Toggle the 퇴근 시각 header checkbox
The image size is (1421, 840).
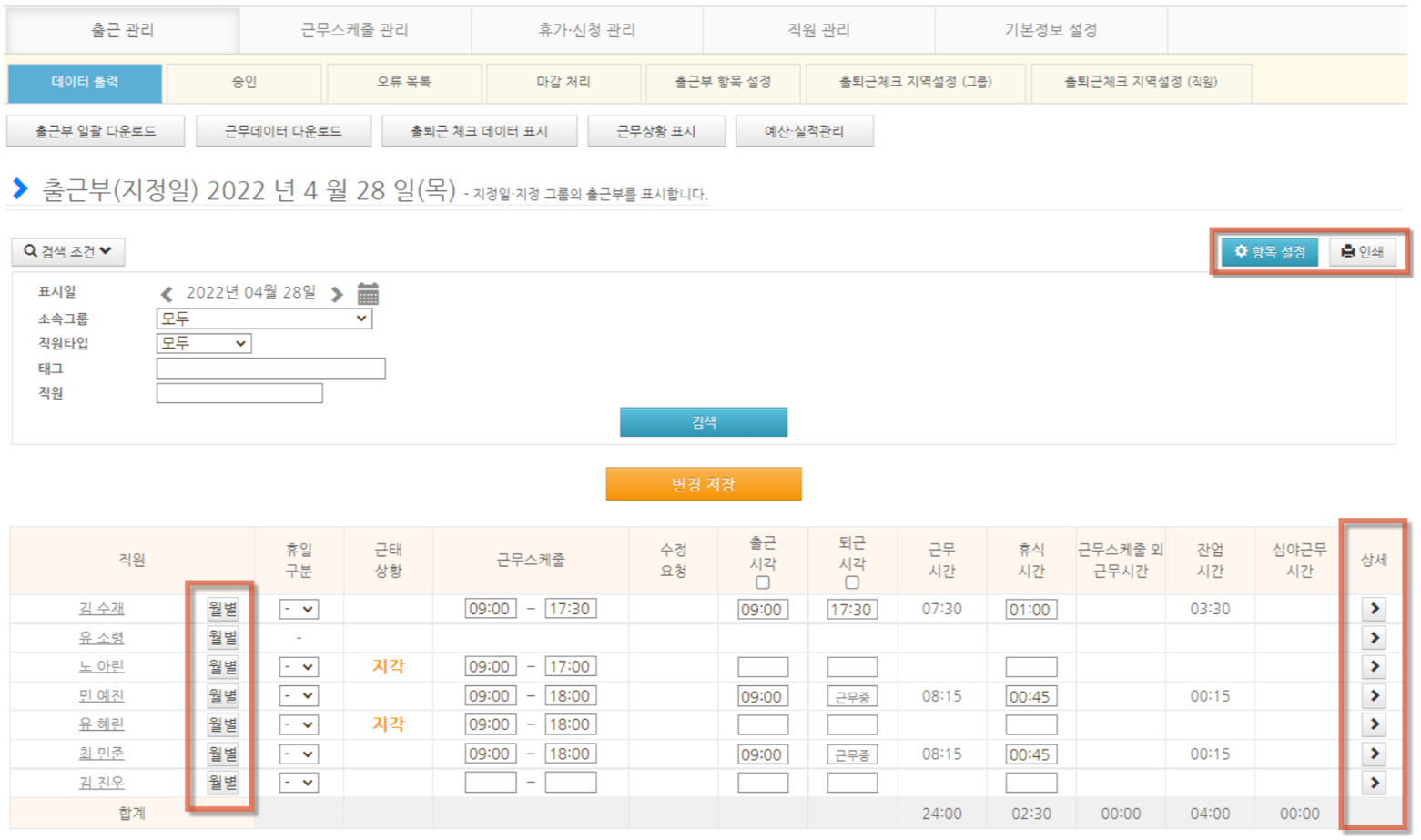(852, 582)
